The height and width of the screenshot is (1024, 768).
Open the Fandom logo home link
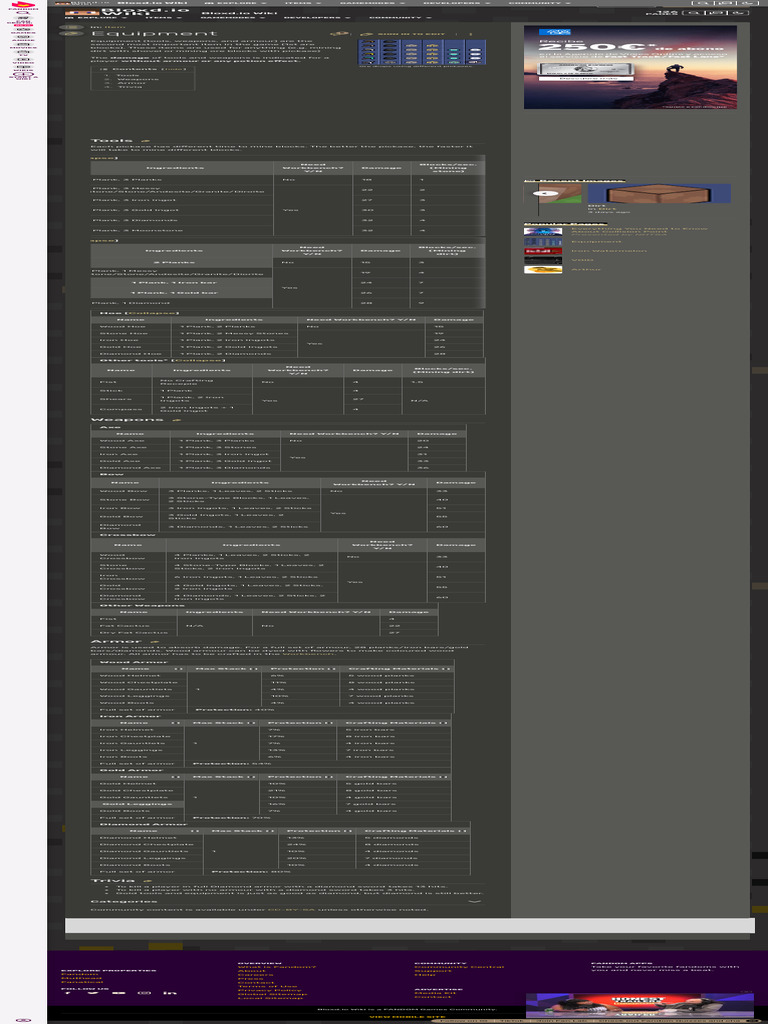(x=23, y=6)
